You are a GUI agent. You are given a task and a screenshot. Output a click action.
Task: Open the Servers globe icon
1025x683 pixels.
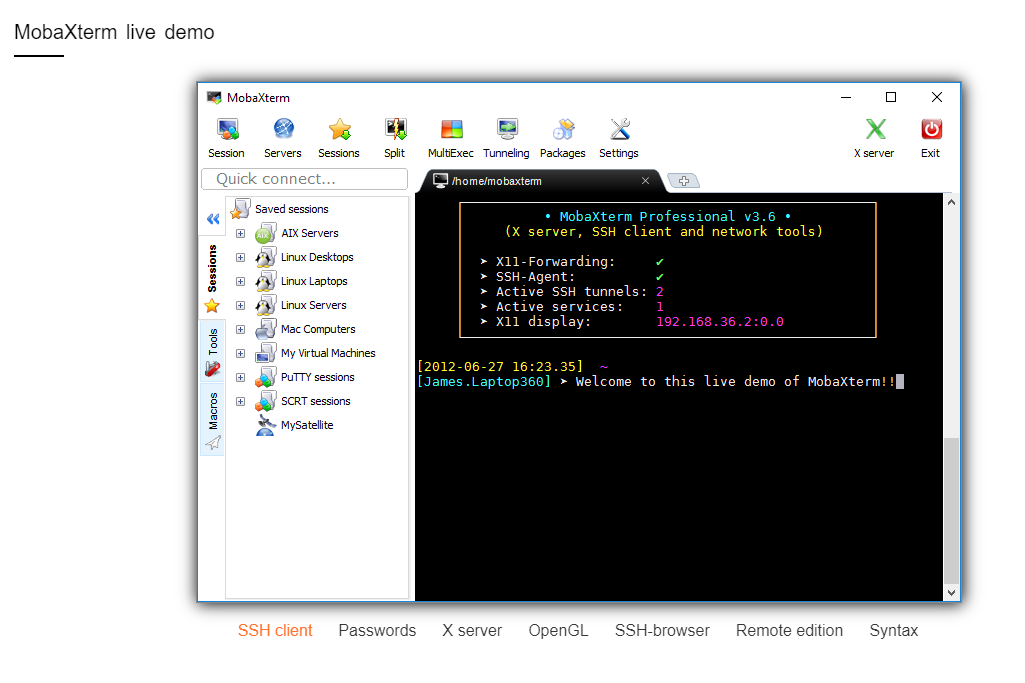(283, 129)
